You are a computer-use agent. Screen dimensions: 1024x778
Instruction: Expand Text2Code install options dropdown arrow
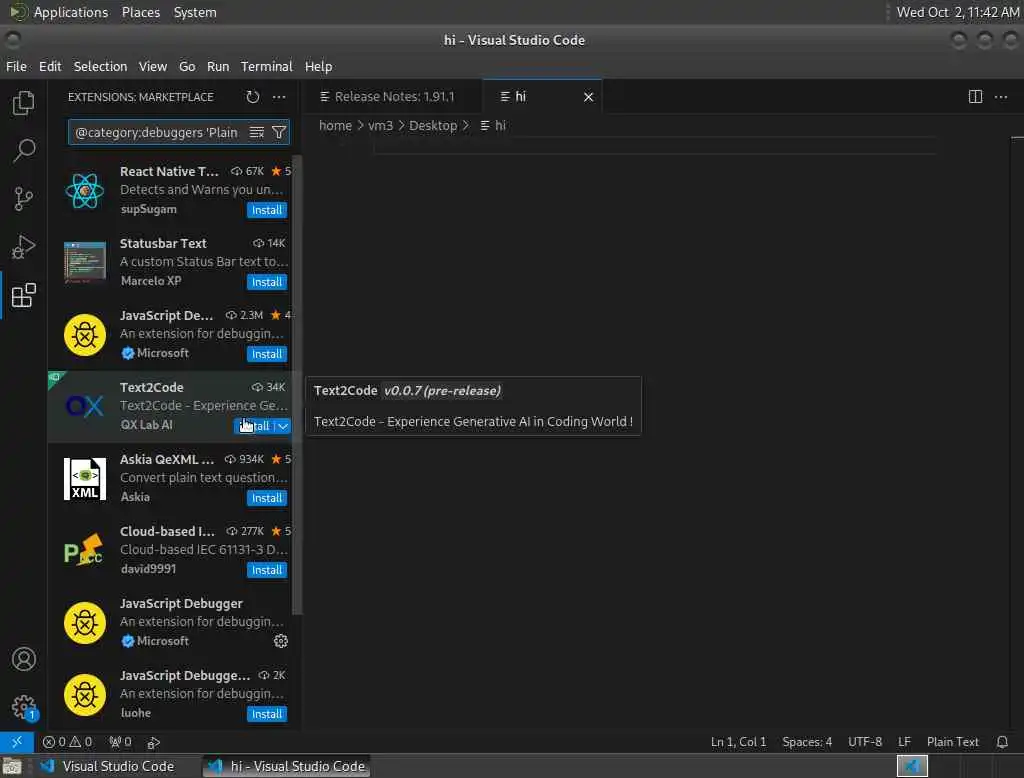click(x=283, y=426)
